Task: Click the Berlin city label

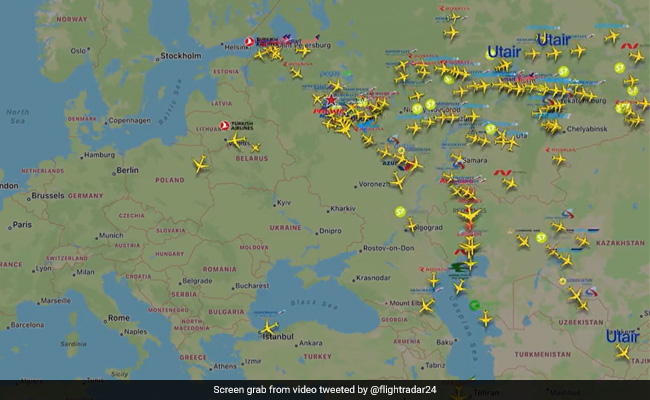Action: click(x=127, y=170)
